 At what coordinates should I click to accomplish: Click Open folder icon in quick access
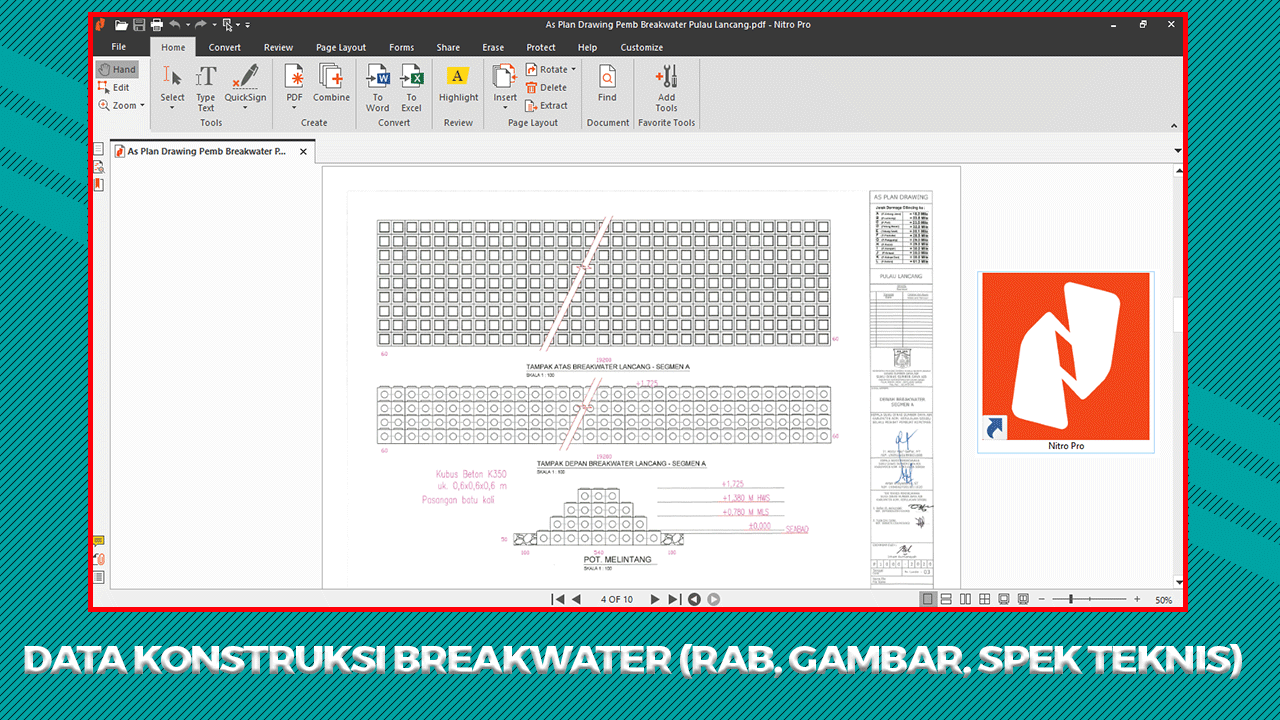click(122, 24)
